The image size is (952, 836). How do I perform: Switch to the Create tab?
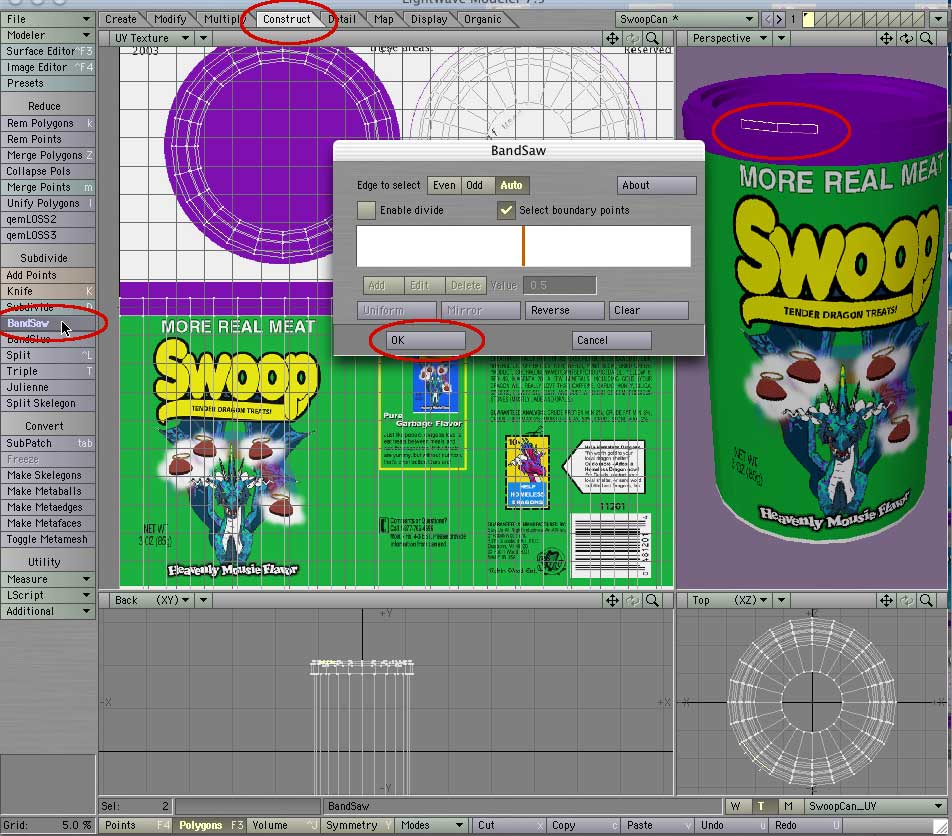(x=121, y=19)
